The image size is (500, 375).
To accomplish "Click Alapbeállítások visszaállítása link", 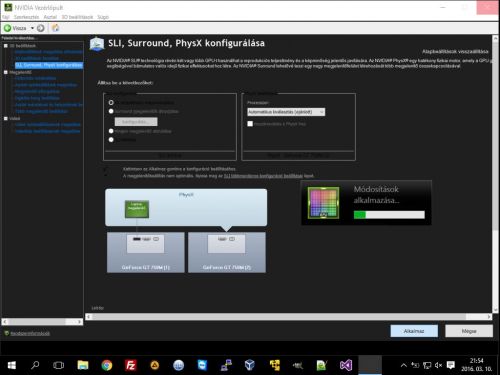I will 455,51.
